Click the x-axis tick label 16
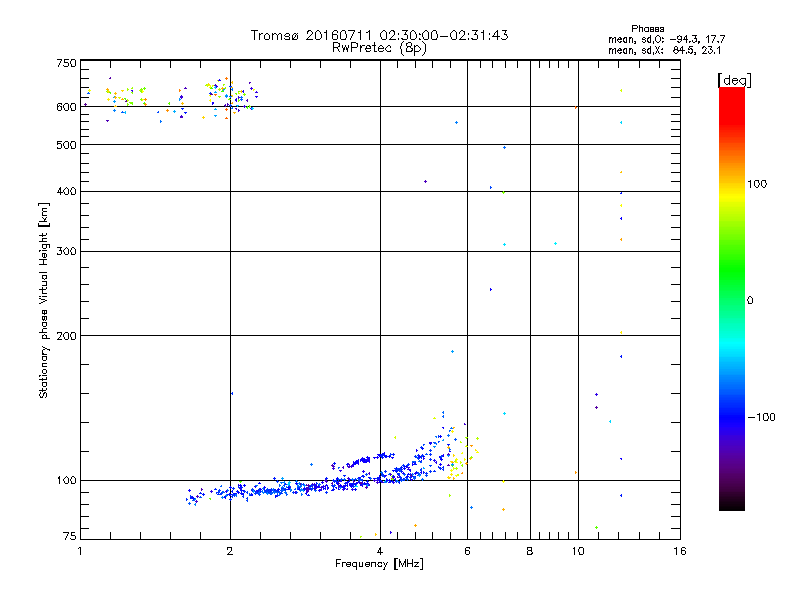This screenshot has height=600, width=800. coord(680,551)
